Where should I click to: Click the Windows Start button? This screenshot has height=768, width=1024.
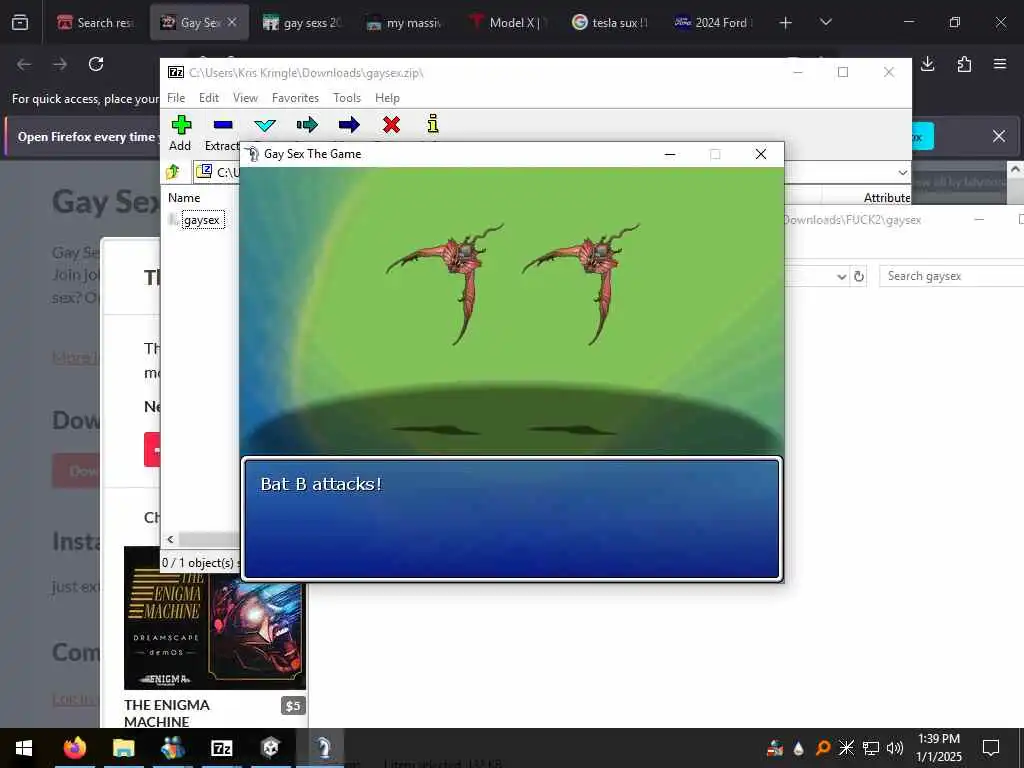24,748
